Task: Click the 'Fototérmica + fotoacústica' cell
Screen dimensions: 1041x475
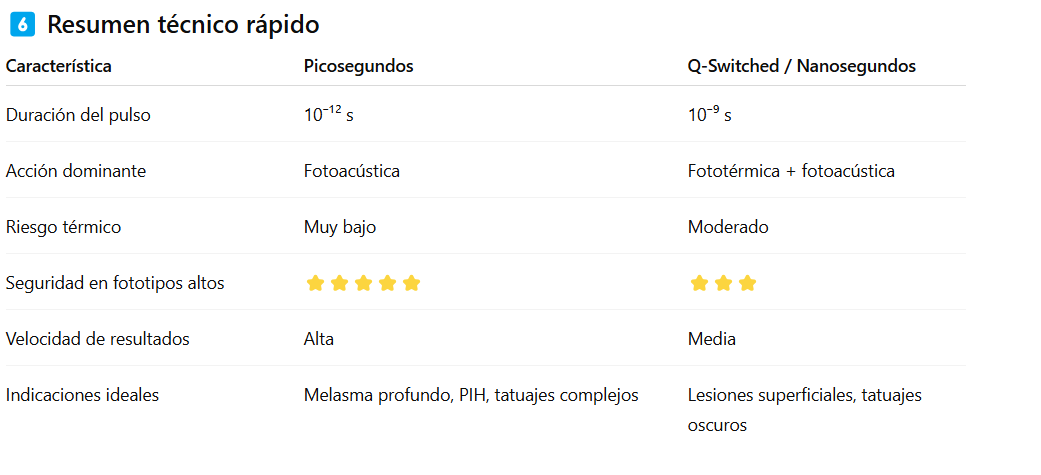Action: pos(791,171)
